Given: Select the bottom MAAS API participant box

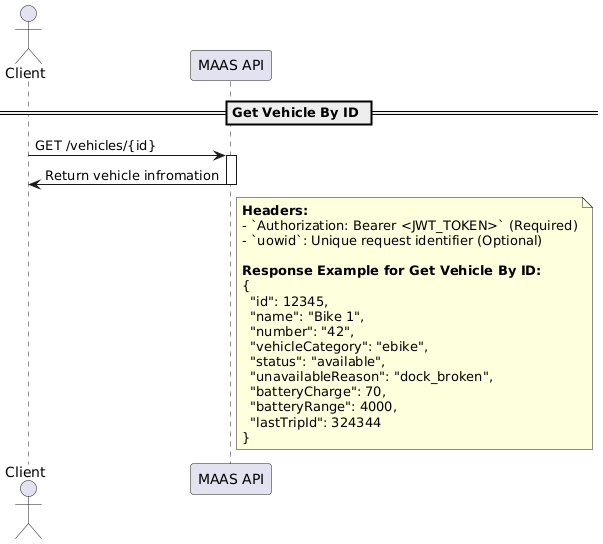Looking at the screenshot, I should (230, 479).
